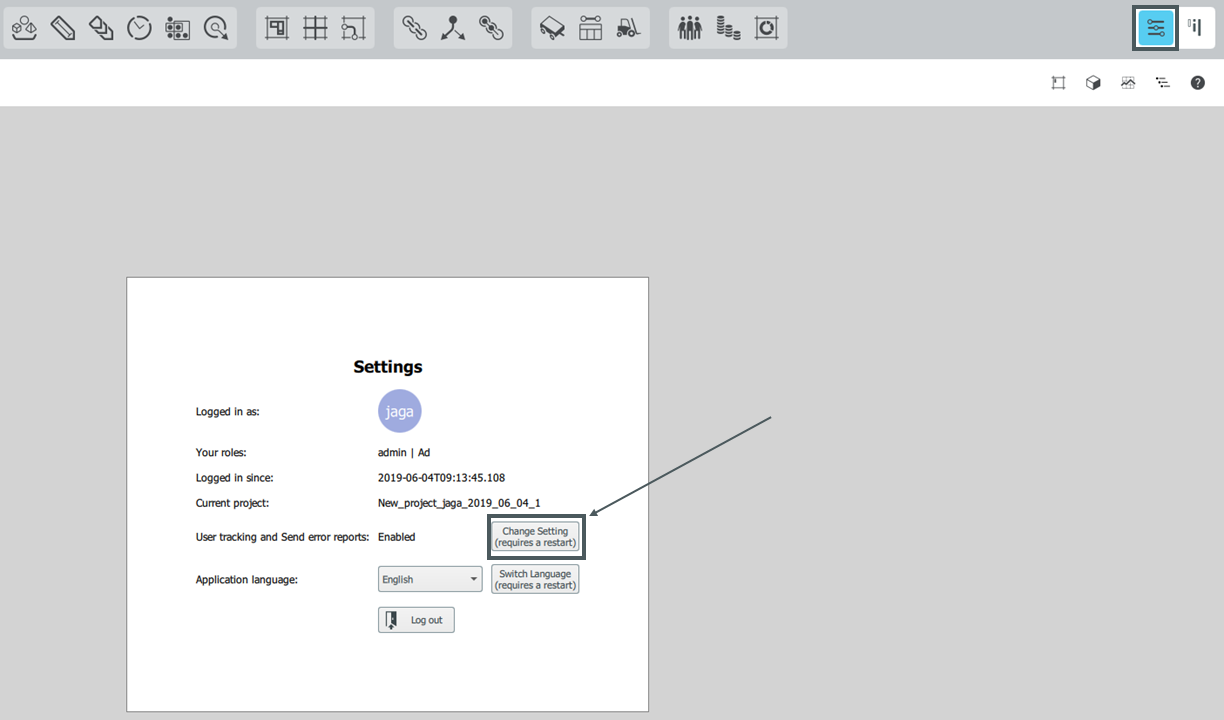Click the dotted matrix grid icon
Image resolution: width=1224 pixels, height=720 pixels.
pos(178,28)
